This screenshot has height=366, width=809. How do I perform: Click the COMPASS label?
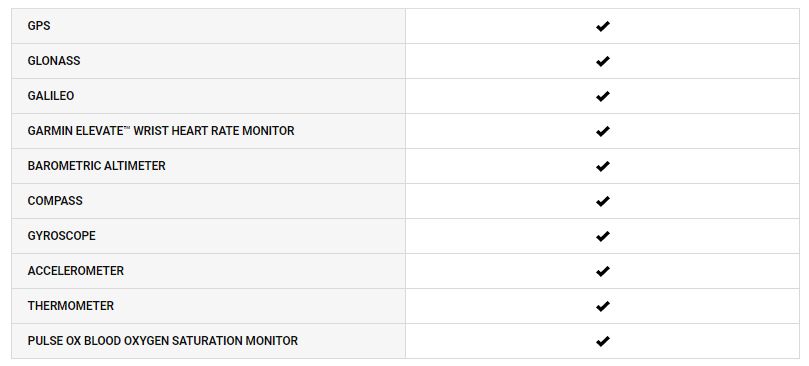(55, 201)
